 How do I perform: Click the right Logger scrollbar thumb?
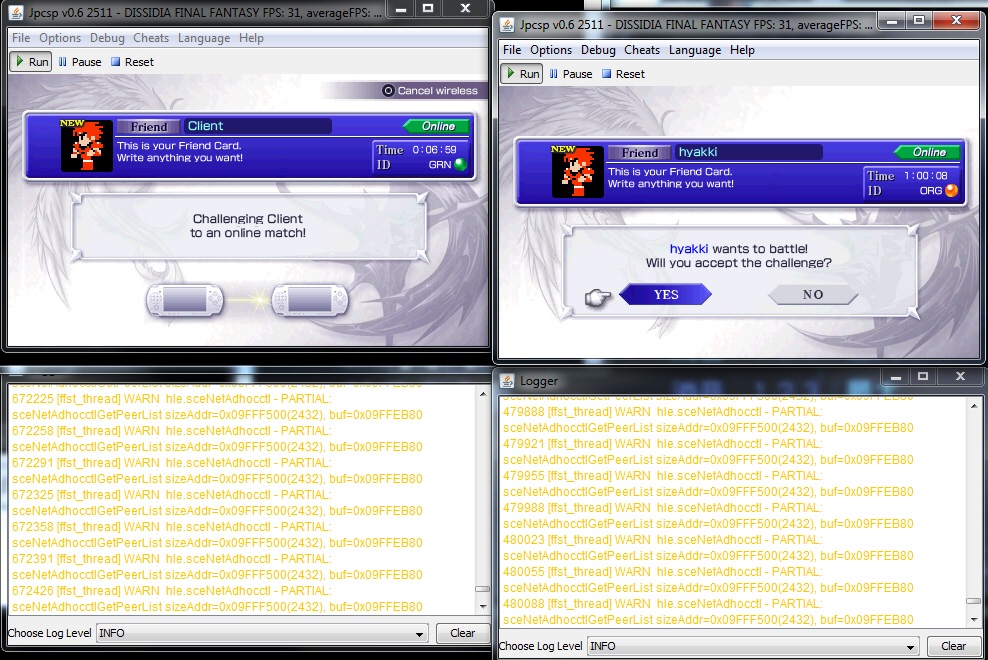(x=974, y=601)
